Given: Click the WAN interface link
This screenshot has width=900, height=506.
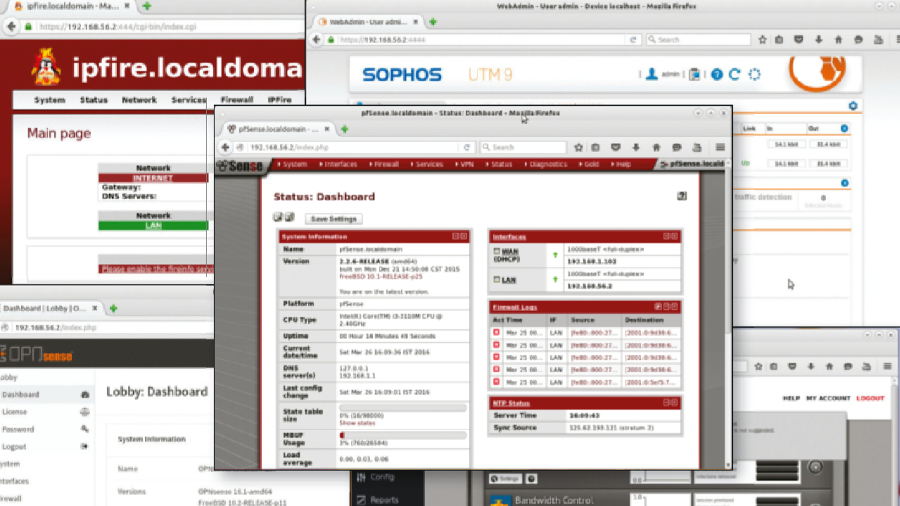Looking at the screenshot, I should pyautogui.click(x=510, y=251).
